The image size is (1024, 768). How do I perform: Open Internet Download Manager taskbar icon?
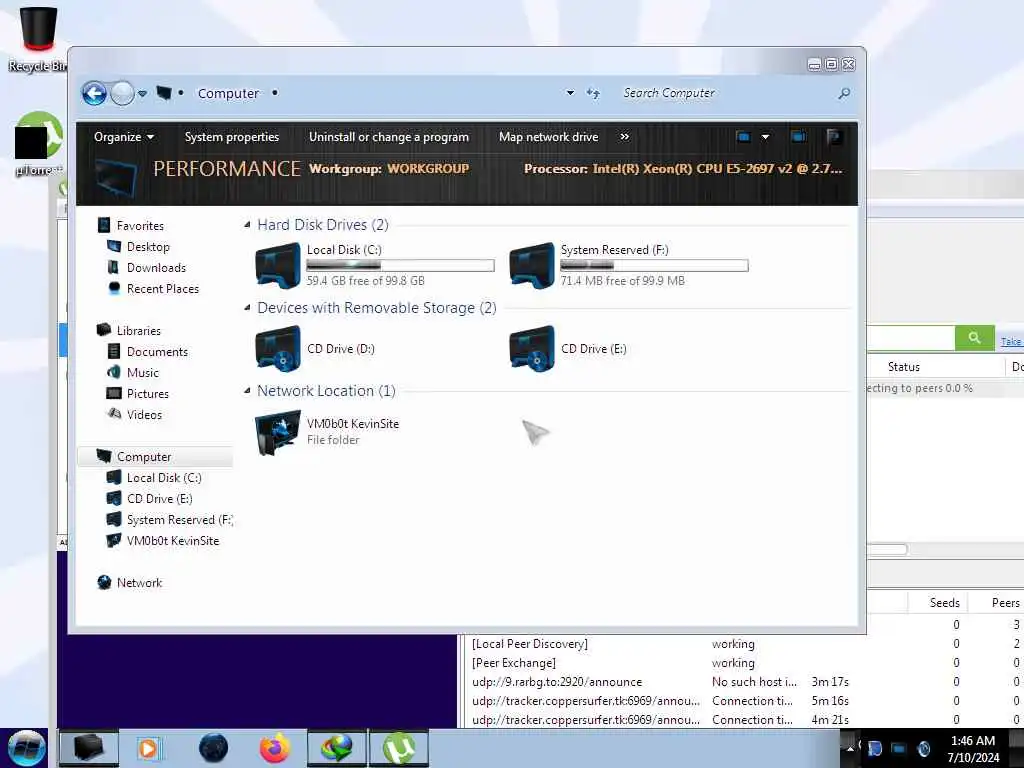pos(337,748)
